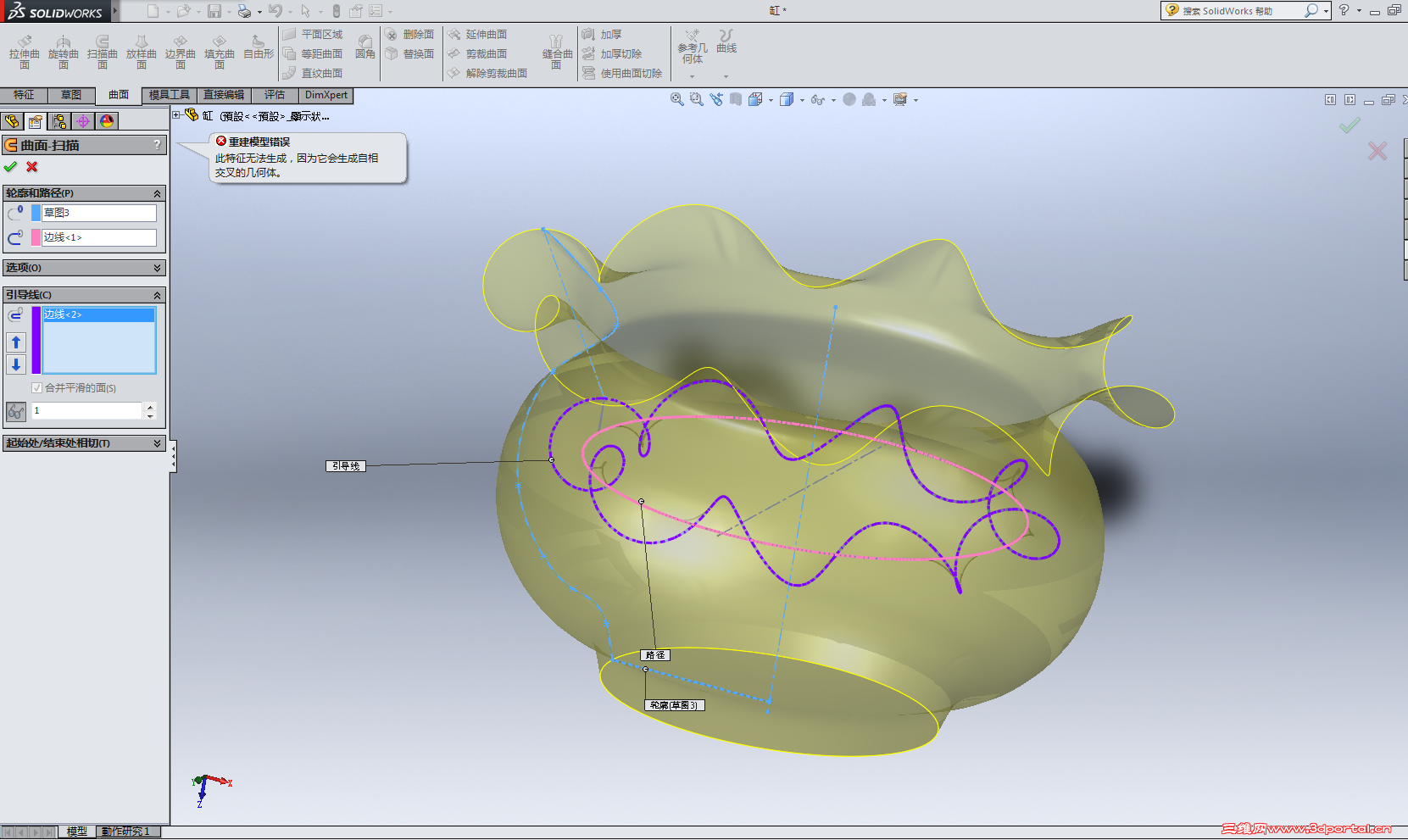
Task: Click the Replace Face (替换面) command
Action: [x=409, y=53]
